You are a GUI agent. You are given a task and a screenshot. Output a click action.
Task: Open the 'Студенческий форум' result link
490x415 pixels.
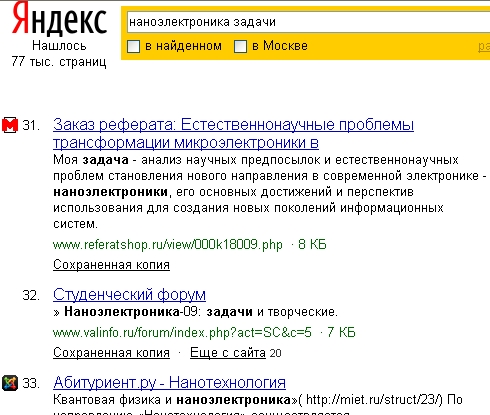[x=129, y=295]
